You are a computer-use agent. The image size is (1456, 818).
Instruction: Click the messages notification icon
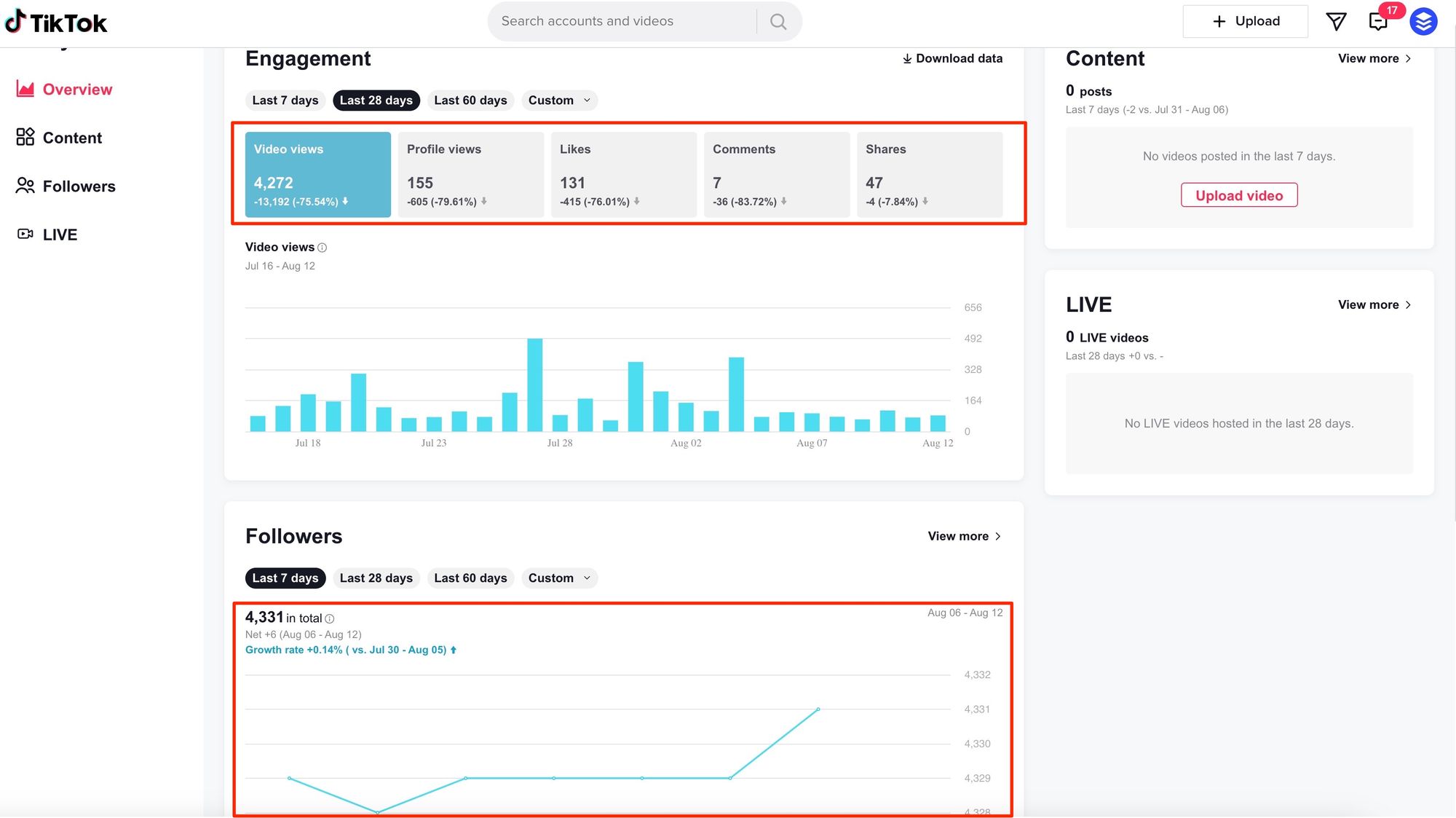point(1380,21)
